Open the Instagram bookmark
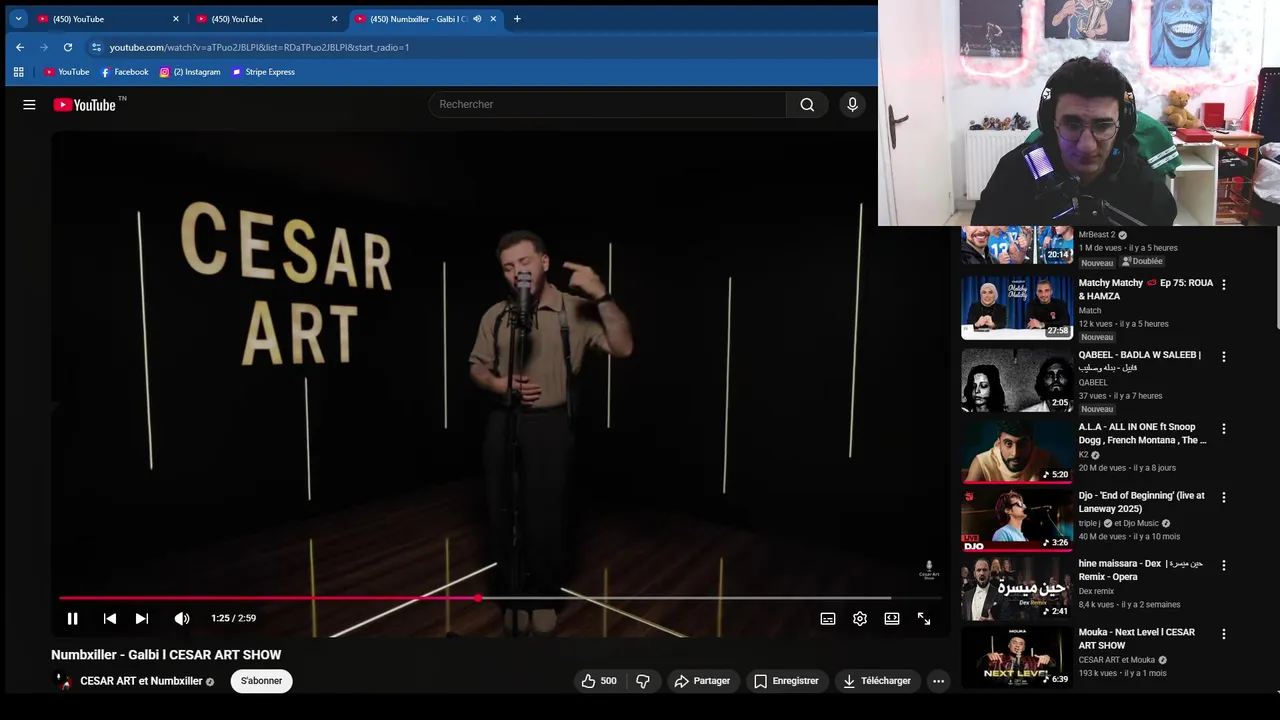This screenshot has height=720, width=1280. 190,72
